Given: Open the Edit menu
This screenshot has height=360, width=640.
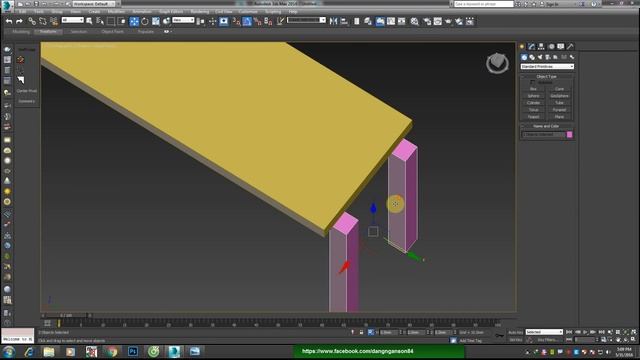Looking at the screenshot, I should (x=23, y=11).
